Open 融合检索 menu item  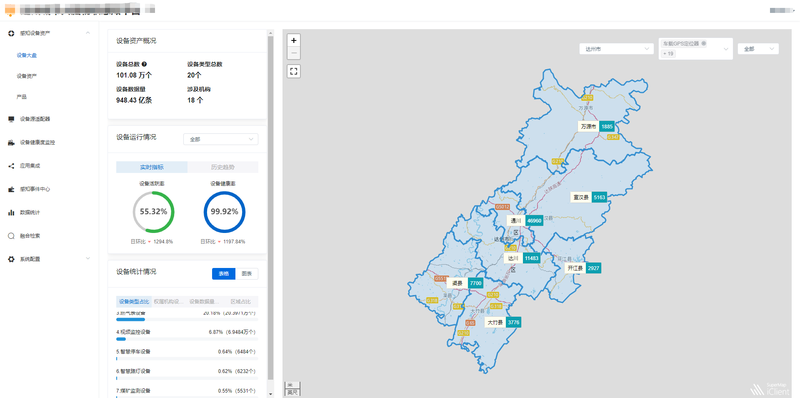pyautogui.click(x=30, y=236)
